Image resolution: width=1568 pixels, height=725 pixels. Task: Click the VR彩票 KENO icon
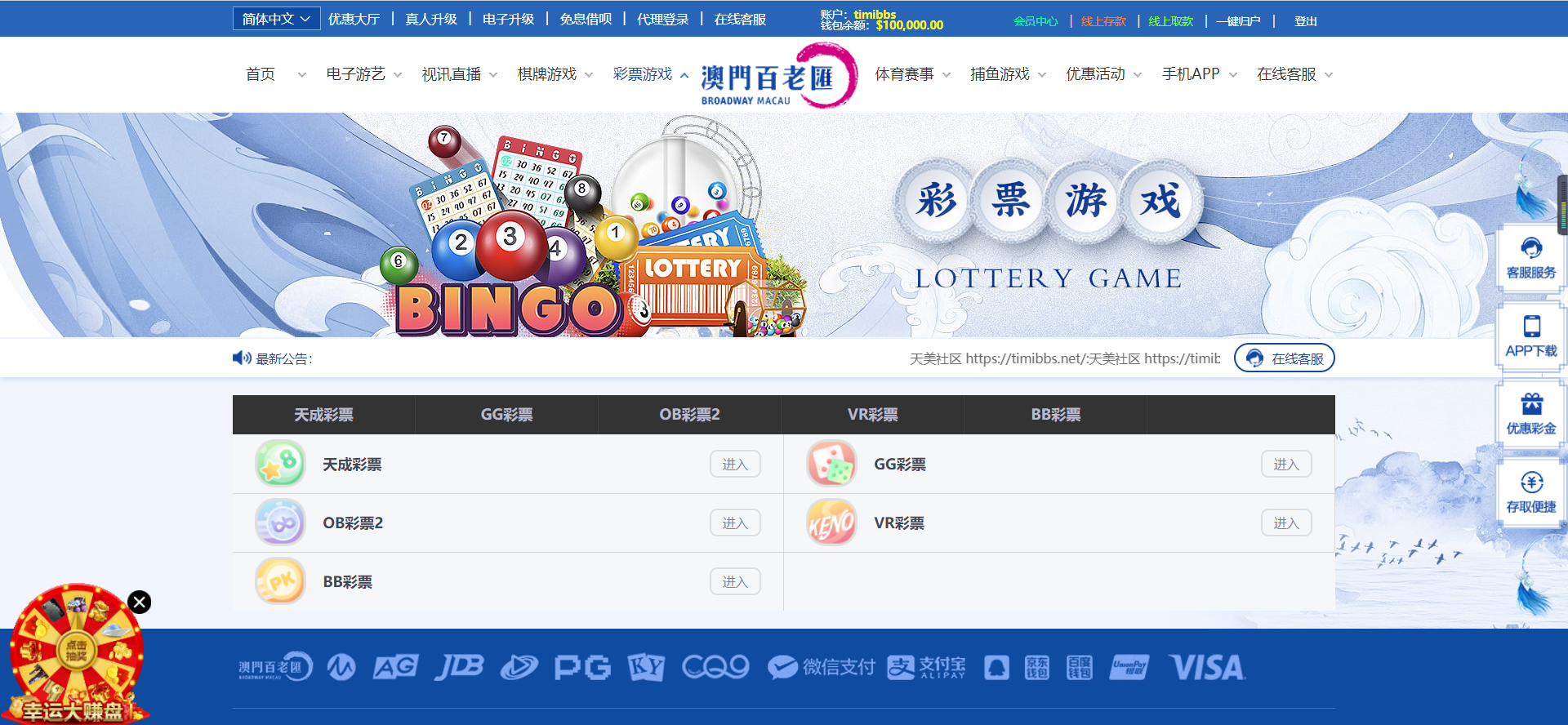tap(831, 523)
